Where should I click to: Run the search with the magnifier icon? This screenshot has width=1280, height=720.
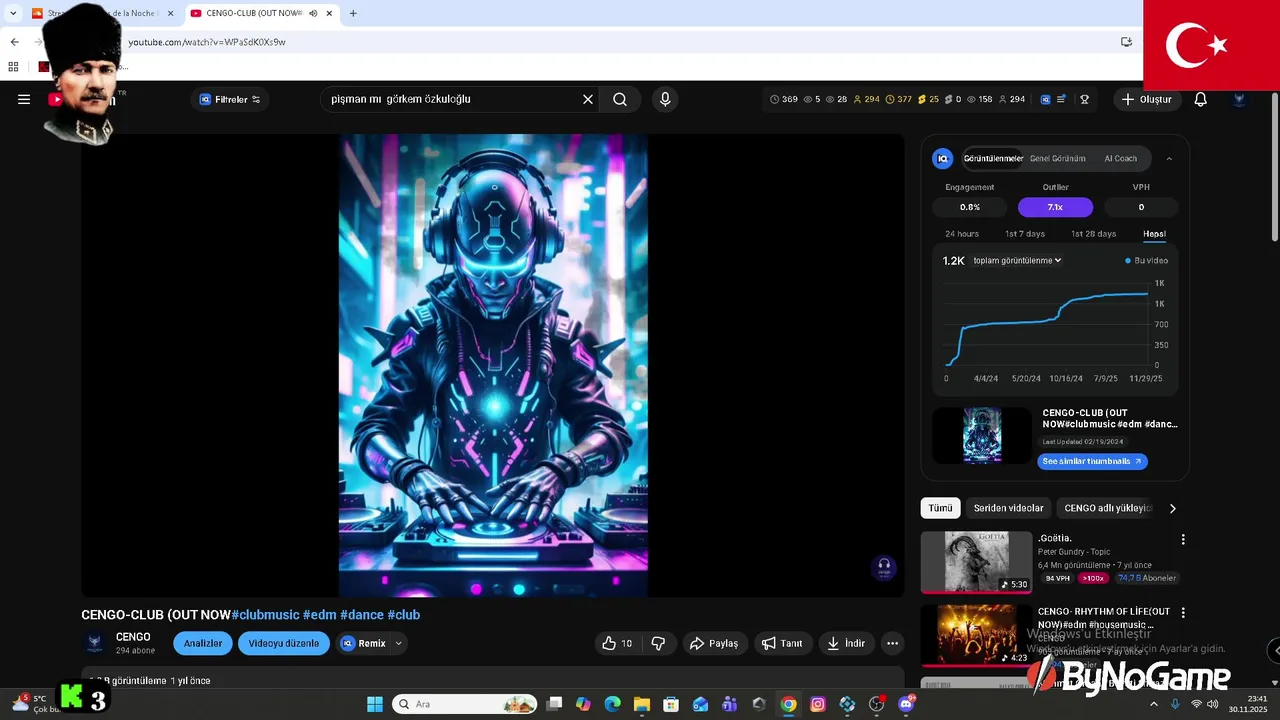point(620,99)
